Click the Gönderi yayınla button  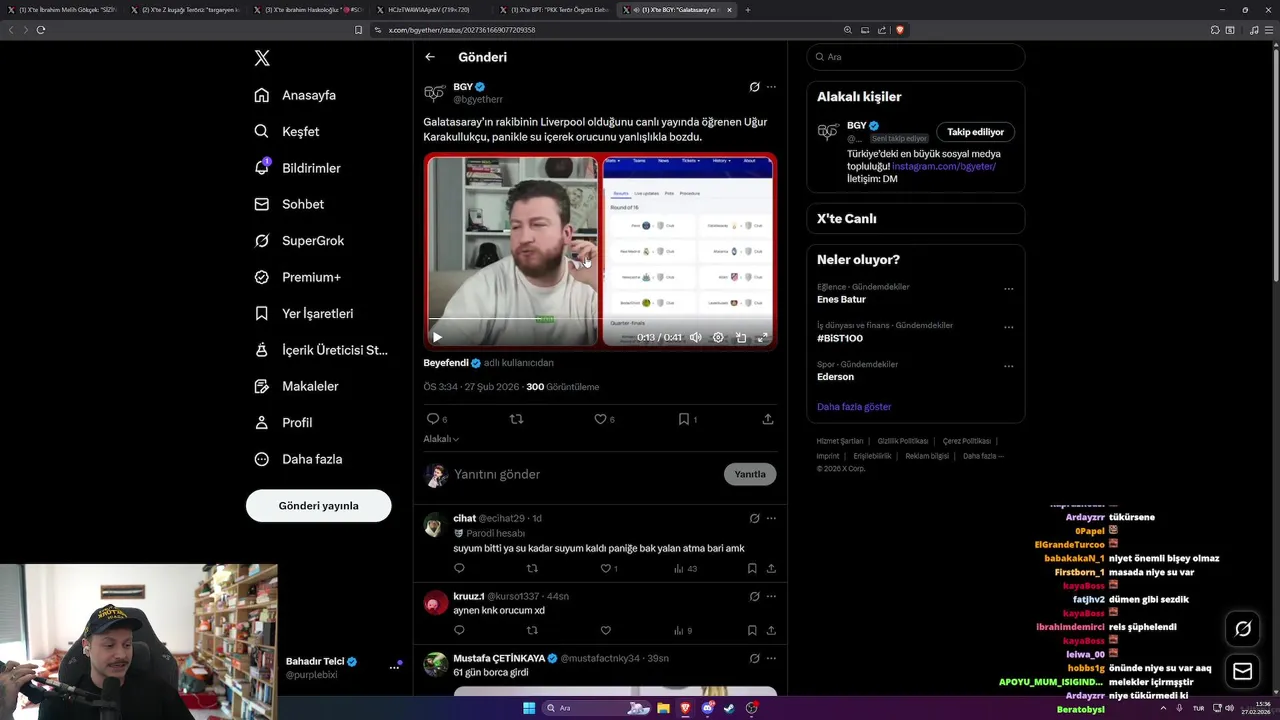tap(318, 505)
